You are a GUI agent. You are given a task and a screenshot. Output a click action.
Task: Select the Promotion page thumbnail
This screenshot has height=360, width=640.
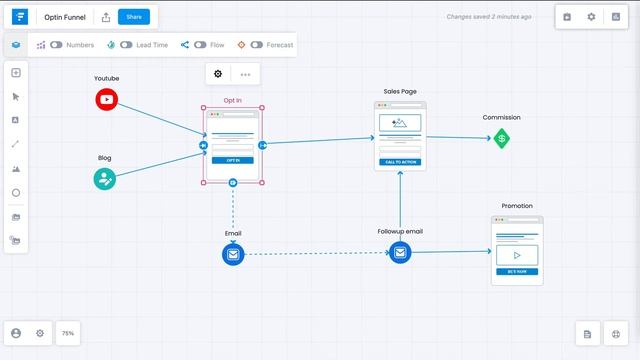517,251
